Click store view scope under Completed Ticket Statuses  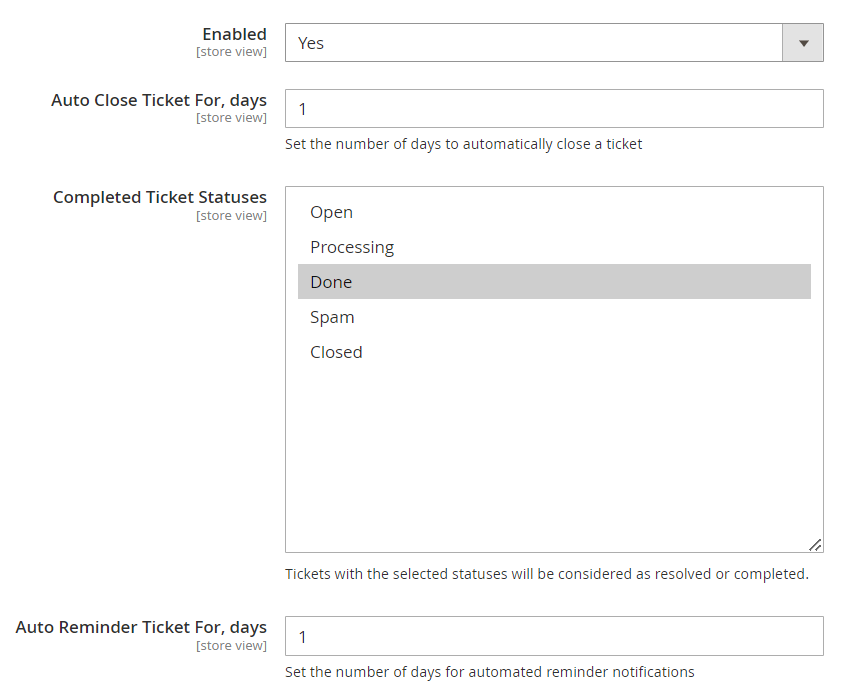(231, 216)
